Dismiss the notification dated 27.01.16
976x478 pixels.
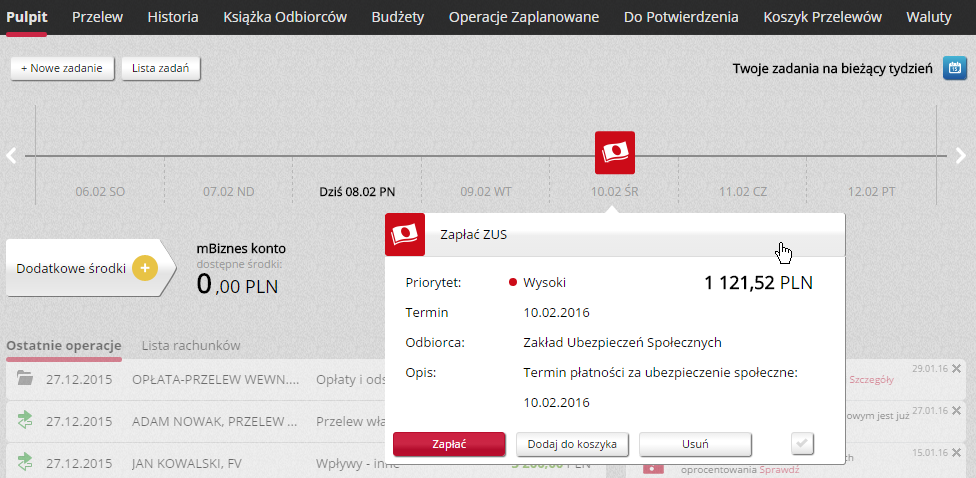click(957, 411)
